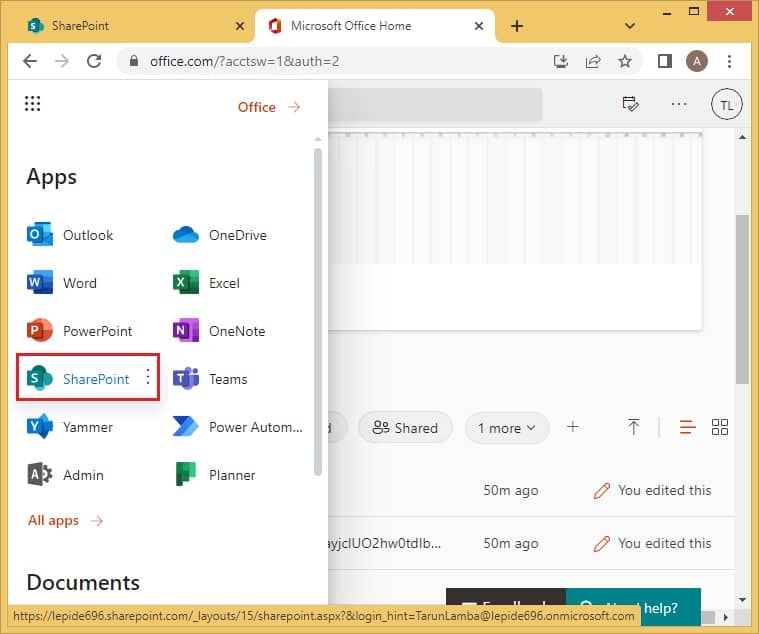Open the Admin center app

click(65, 474)
